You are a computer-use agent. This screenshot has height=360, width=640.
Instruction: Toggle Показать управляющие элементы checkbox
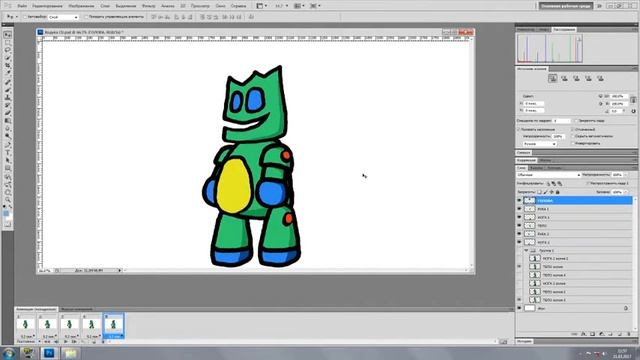point(86,17)
